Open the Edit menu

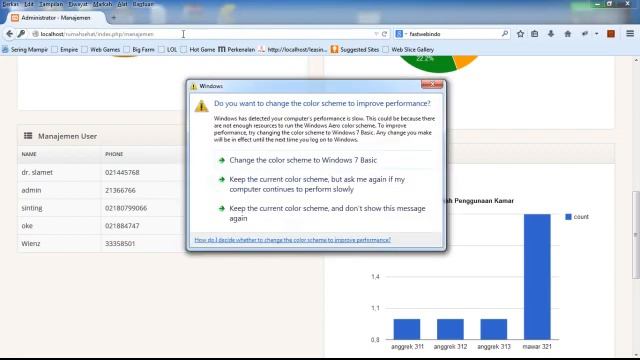[x=29, y=4]
